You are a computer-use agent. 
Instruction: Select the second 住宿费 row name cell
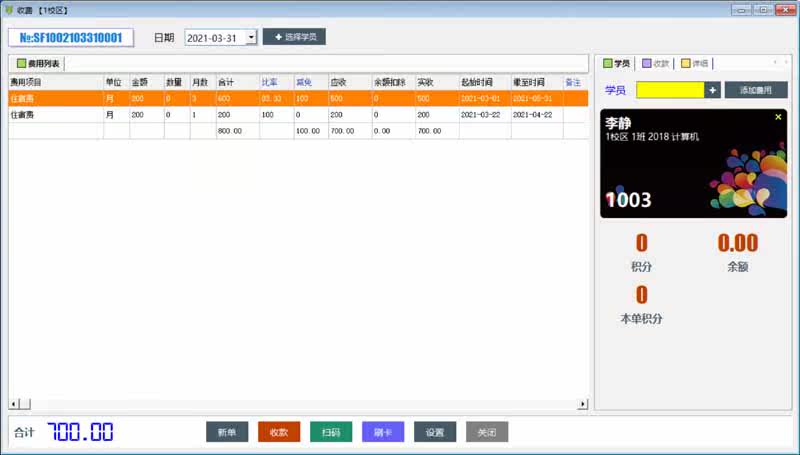coord(56,115)
